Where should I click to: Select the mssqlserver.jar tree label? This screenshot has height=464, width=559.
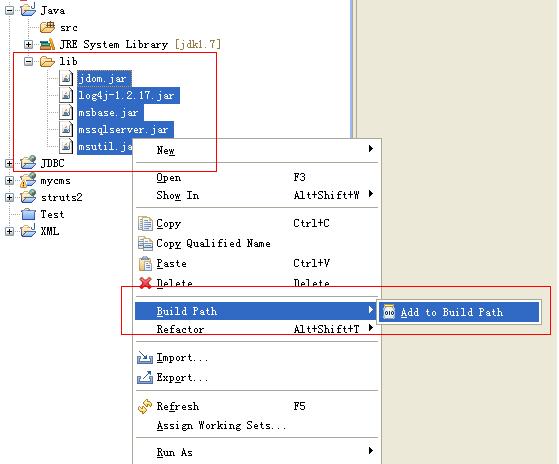pos(125,129)
